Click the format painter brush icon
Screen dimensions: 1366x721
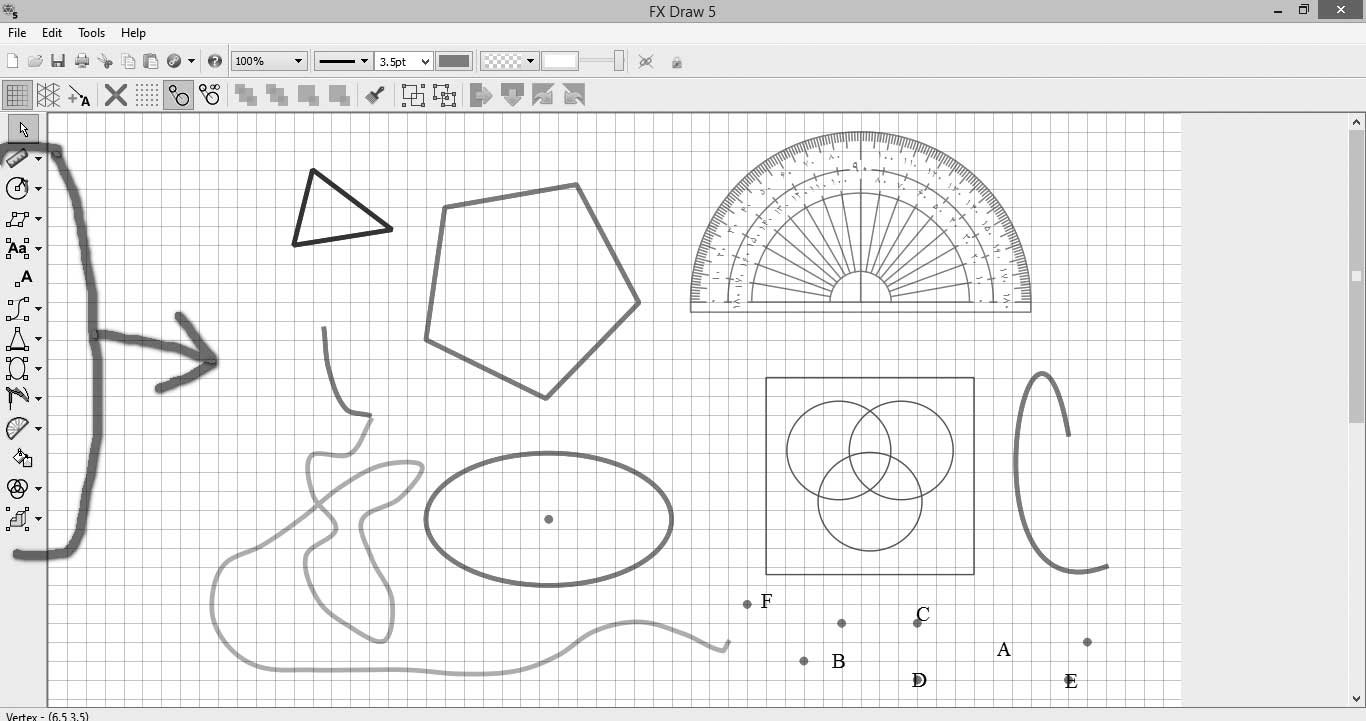point(375,96)
